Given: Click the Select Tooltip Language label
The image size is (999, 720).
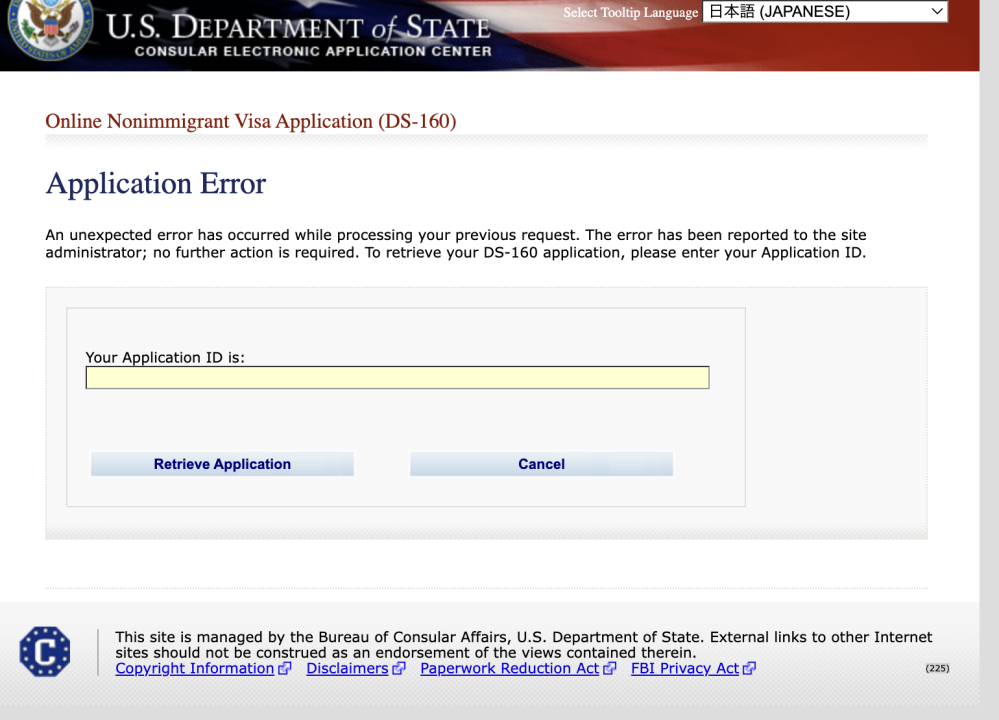Looking at the screenshot, I should 631,12.
